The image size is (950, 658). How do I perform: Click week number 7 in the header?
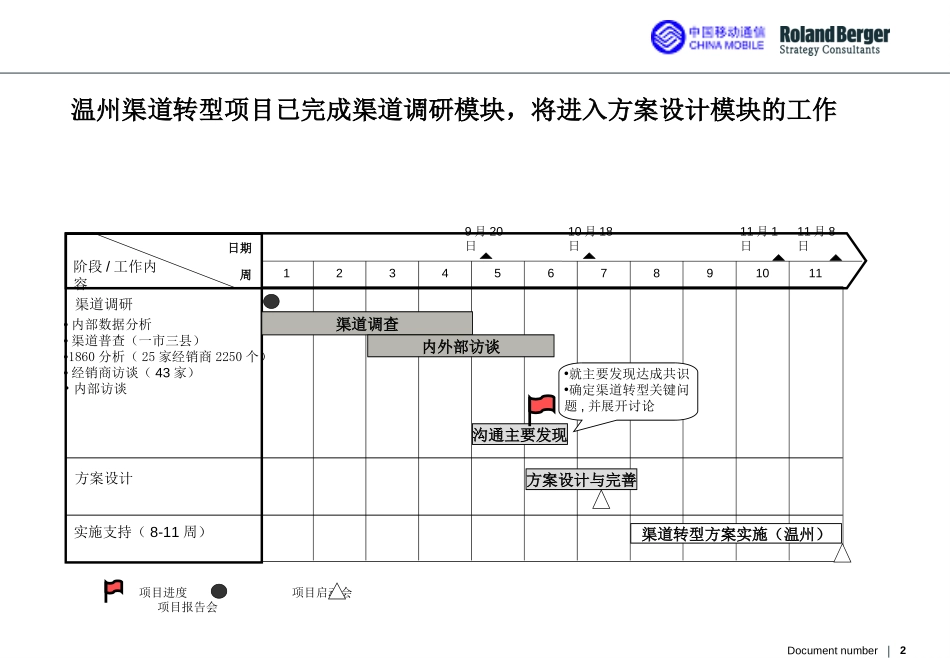[x=603, y=273]
